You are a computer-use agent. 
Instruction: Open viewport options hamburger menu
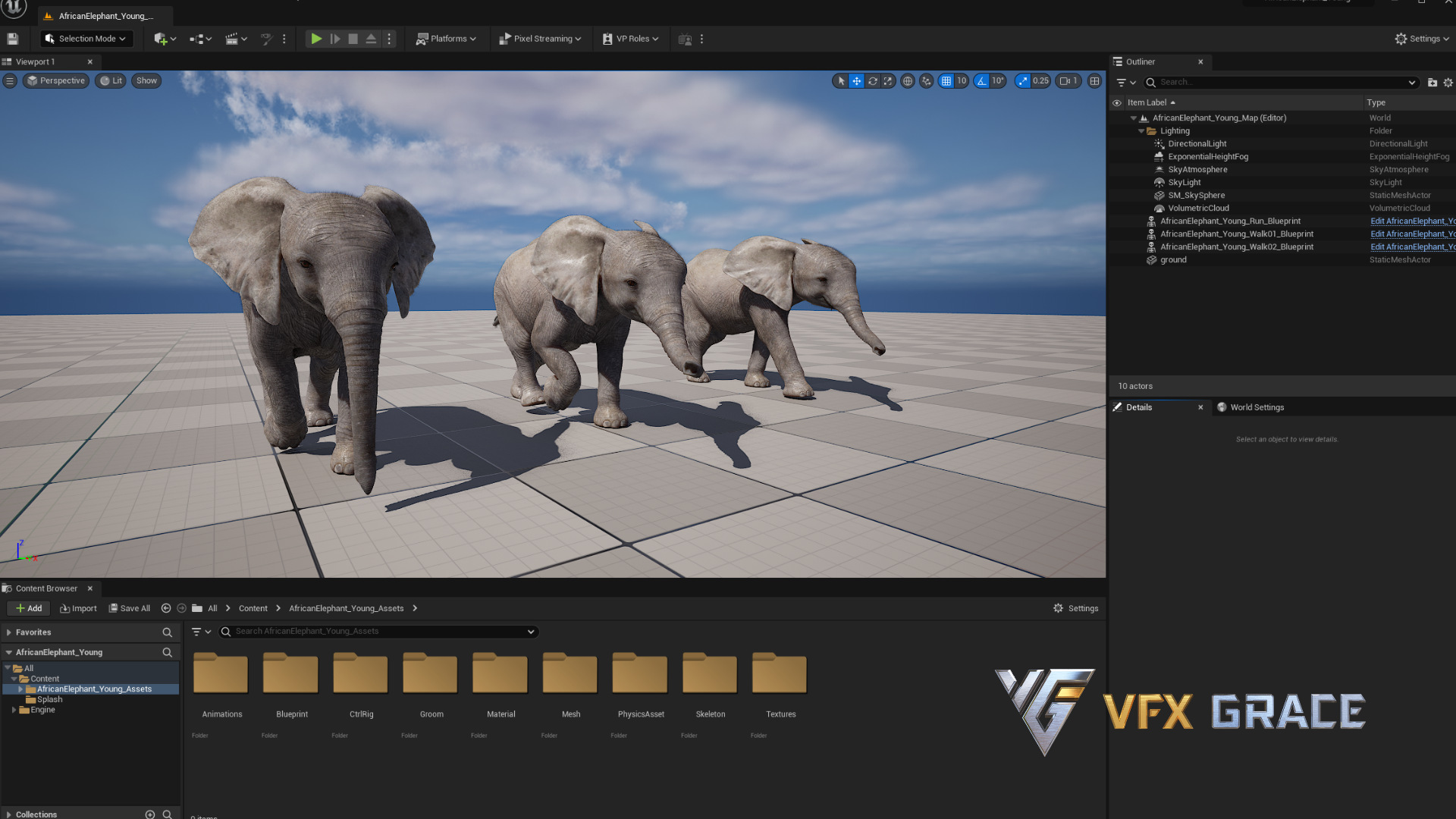(10, 81)
